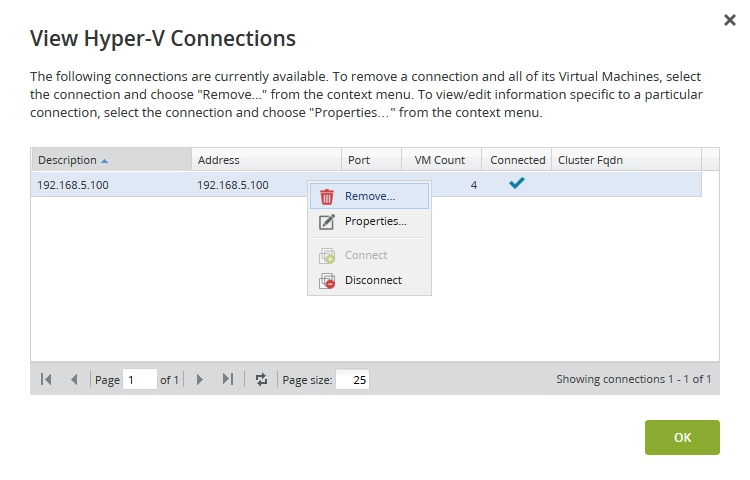This screenshot has height=480, width=750.
Task: Go to previous page of connections
Action: pos(74,380)
